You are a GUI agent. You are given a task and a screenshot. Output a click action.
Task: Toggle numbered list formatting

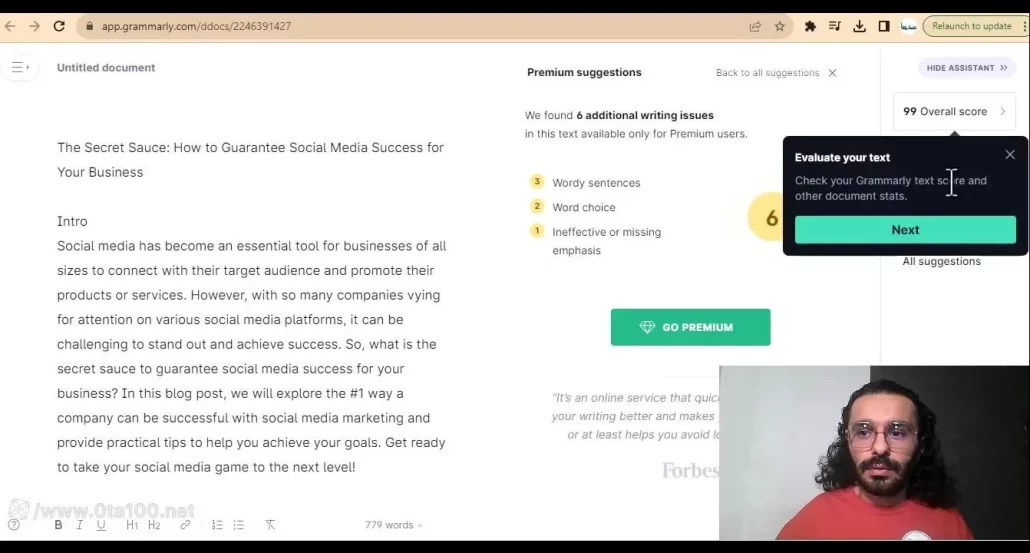point(217,525)
